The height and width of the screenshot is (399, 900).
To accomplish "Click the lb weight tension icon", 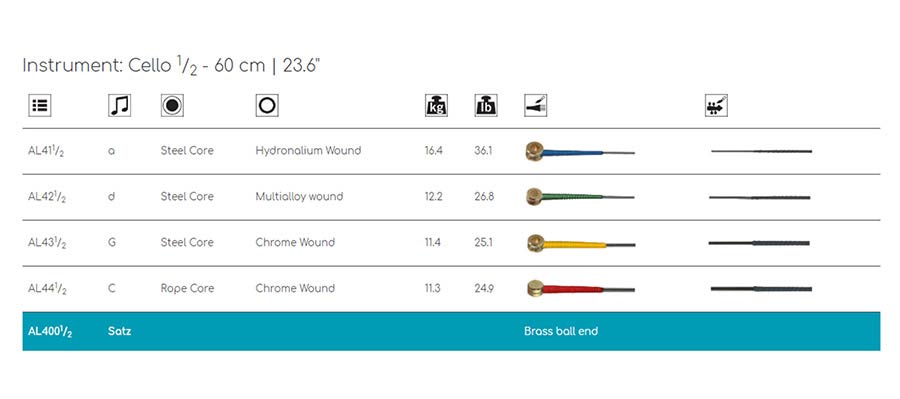I will pos(486,106).
